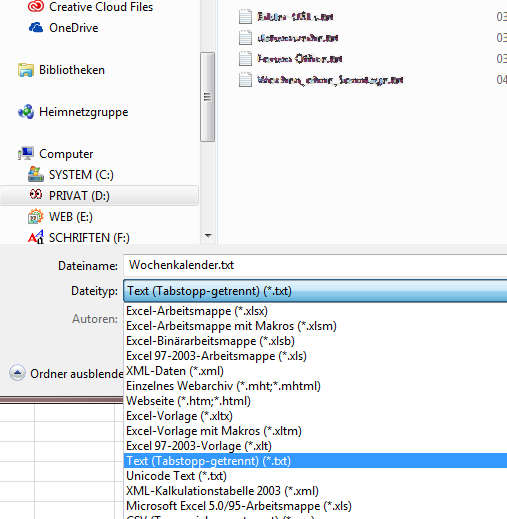This screenshot has width=507, height=519.
Task: Choose XML-Kalkulationstabelle 2003 (*.xml)
Action: (x=315, y=491)
